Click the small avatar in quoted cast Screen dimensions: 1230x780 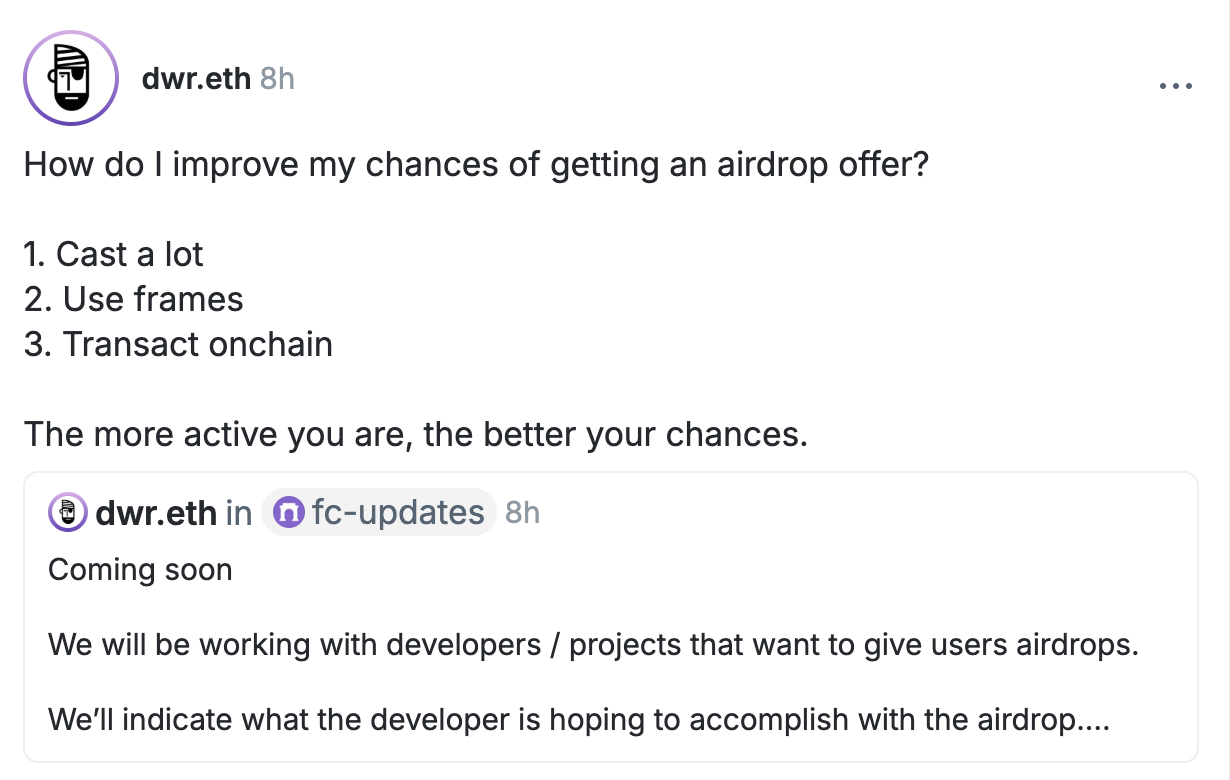point(68,513)
